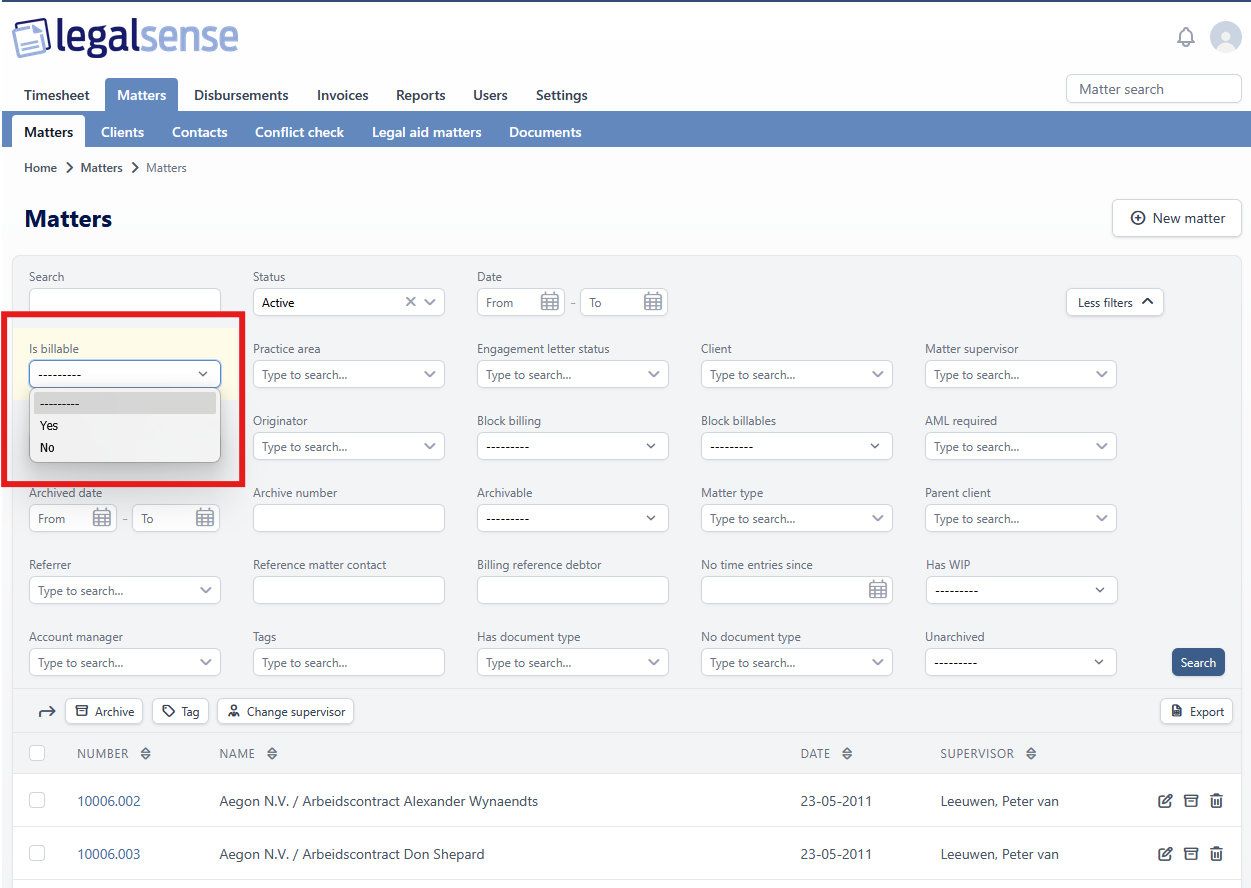The width and height of the screenshot is (1251, 888).
Task: Open the user profile avatar menu
Action: (x=1225, y=37)
